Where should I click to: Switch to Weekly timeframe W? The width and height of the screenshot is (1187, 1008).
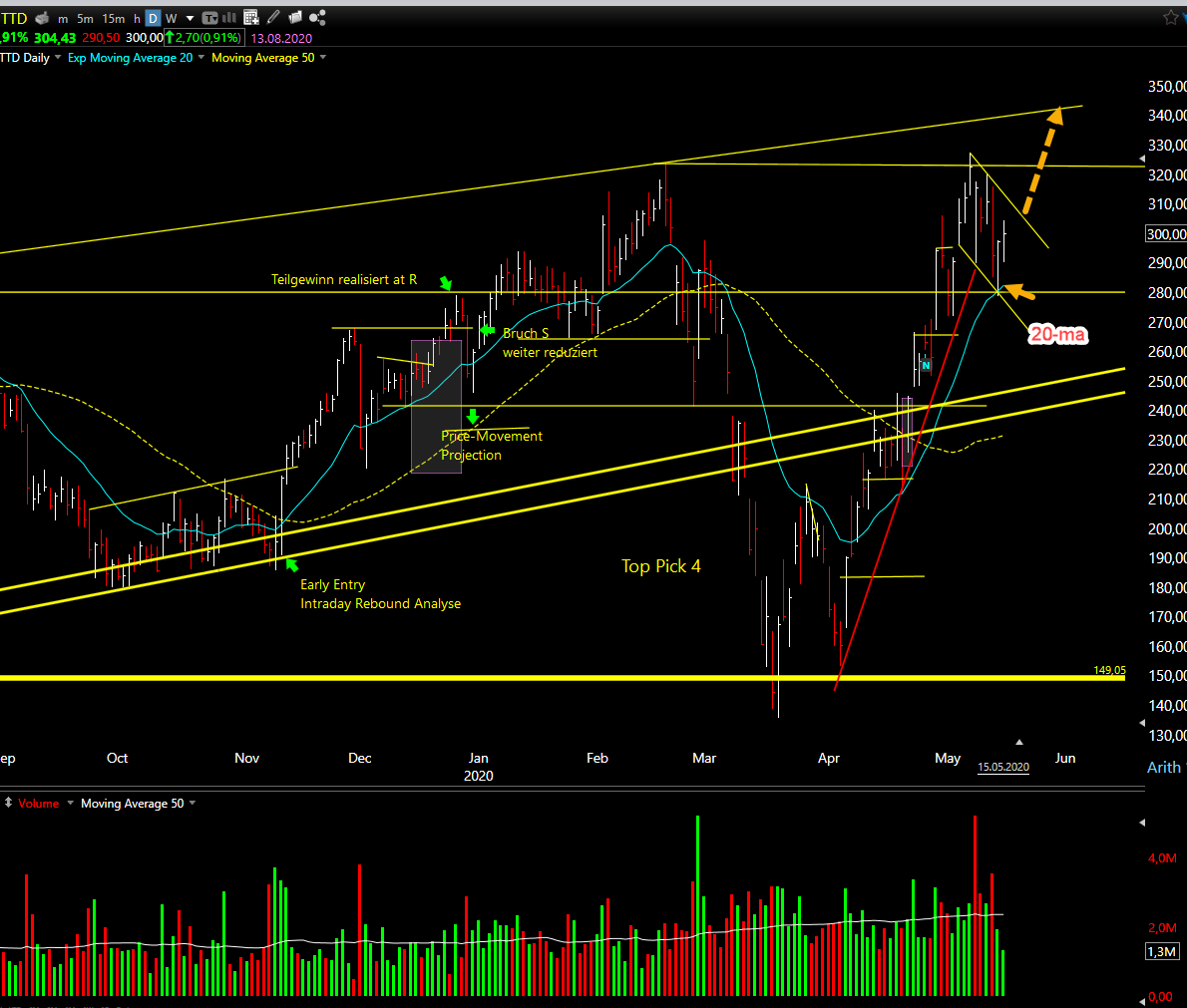coord(172,18)
